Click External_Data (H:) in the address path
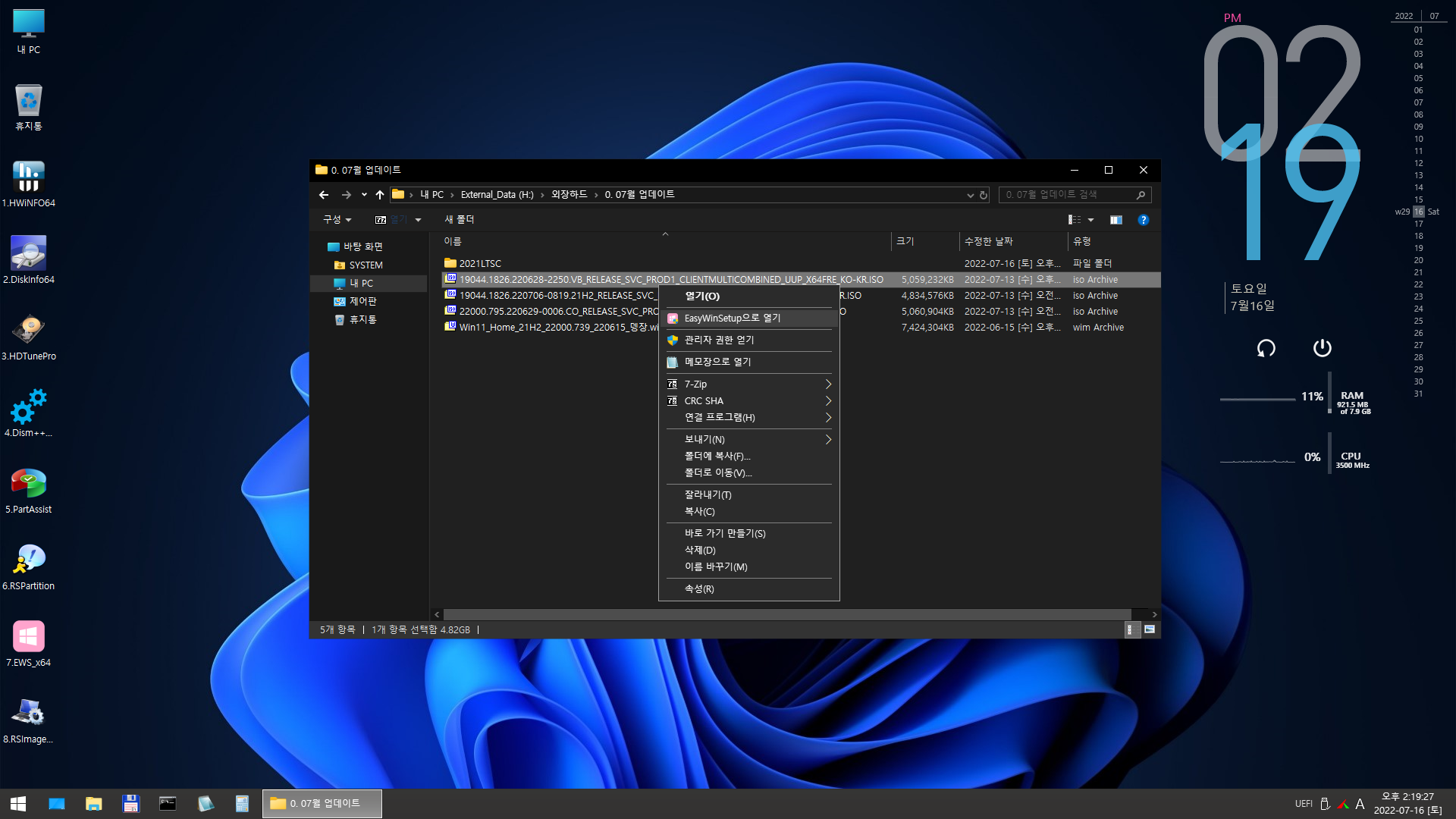Image resolution: width=1456 pixels, height=819 pixels. tap(497, 195)
